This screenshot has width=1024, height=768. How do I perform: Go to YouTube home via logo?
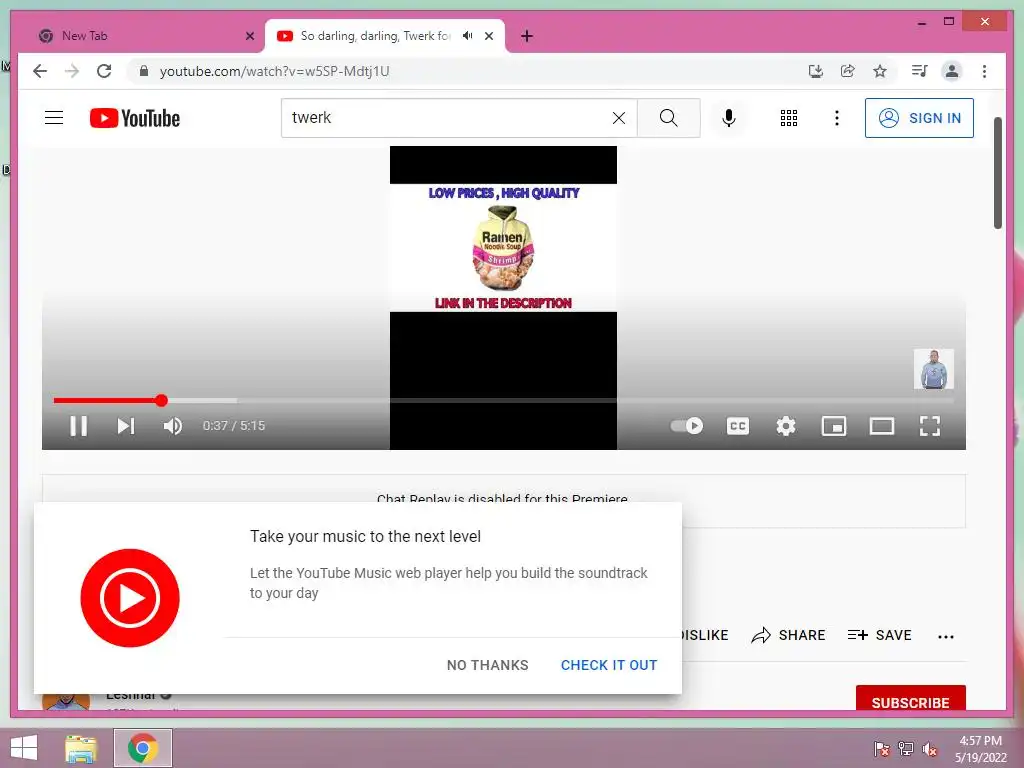[x=135, y=118]
